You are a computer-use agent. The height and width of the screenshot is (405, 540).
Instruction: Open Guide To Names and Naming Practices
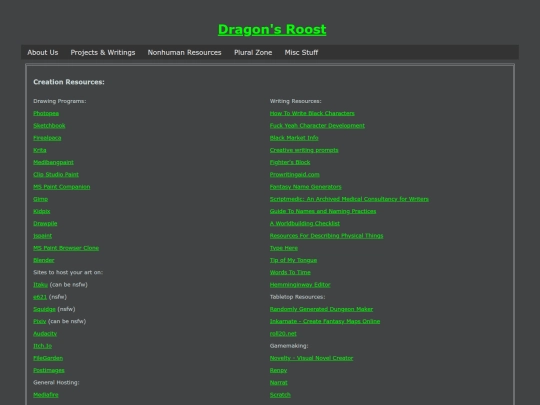tap(323, 211)
